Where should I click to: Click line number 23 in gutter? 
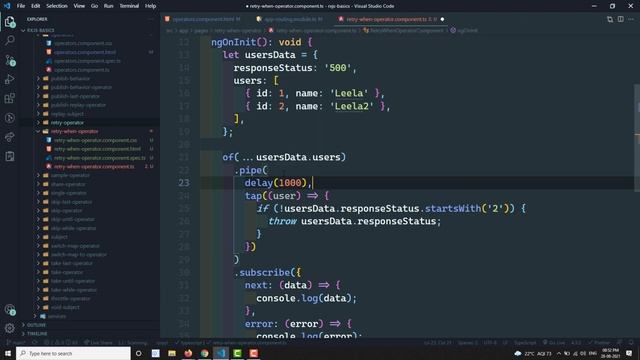pyautogui.click(x=184, y=183)
